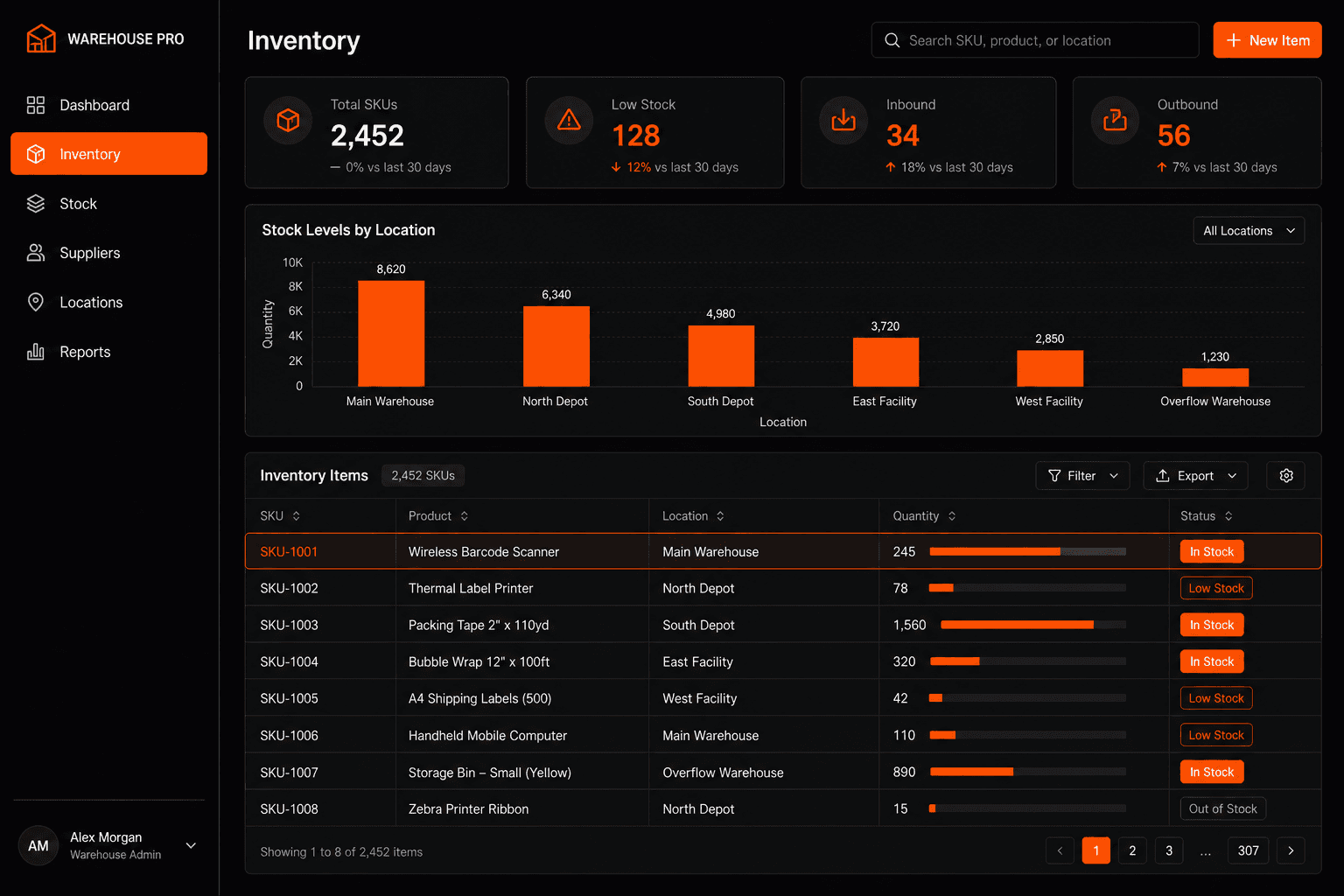The height and width of the screenshot is (896, 1344).
Task: Click the 1,560 quantity value
Action: click(x=910, y=626)
